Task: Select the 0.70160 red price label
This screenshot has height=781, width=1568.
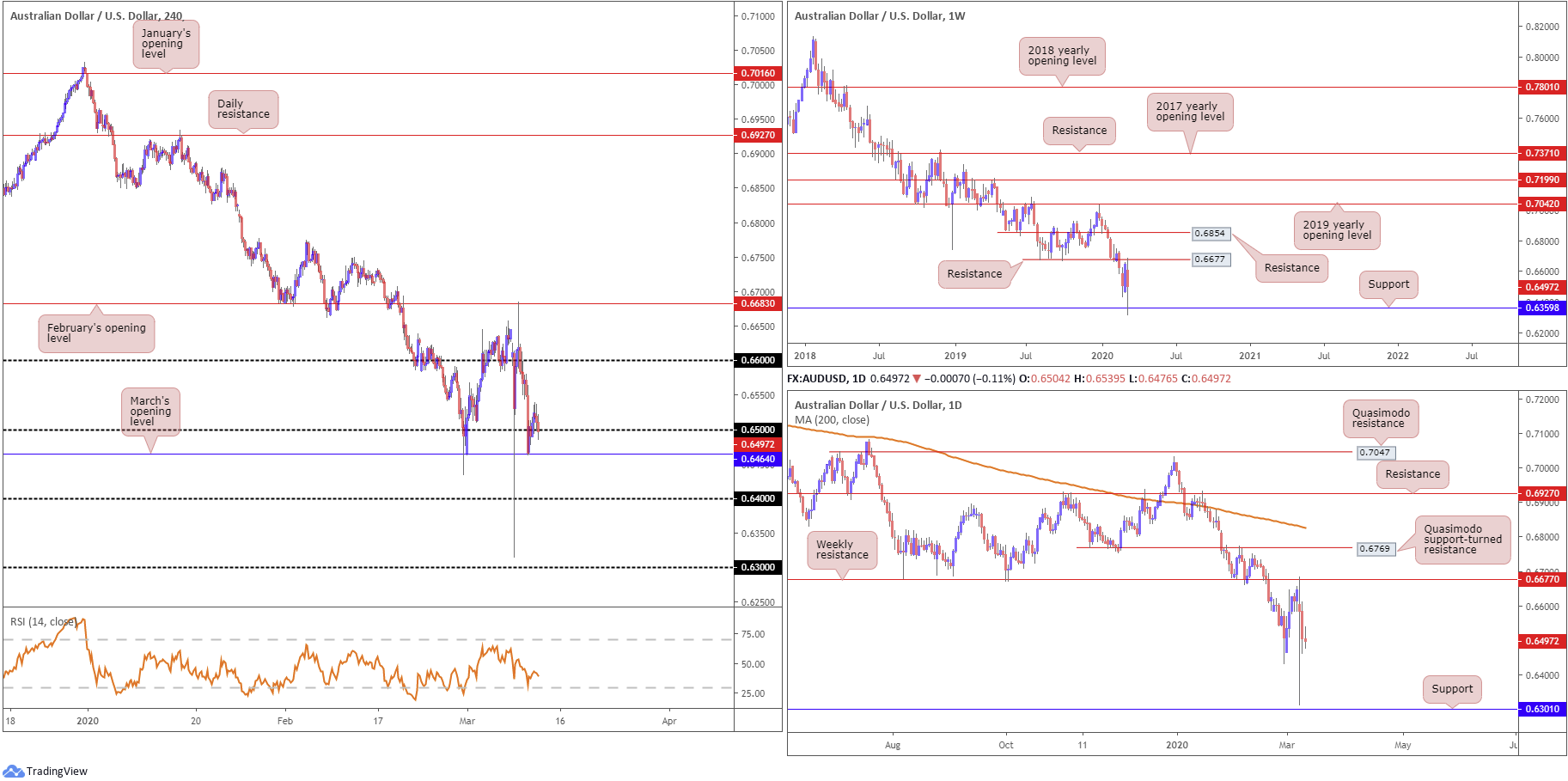Action: click(x=758, y=73)
